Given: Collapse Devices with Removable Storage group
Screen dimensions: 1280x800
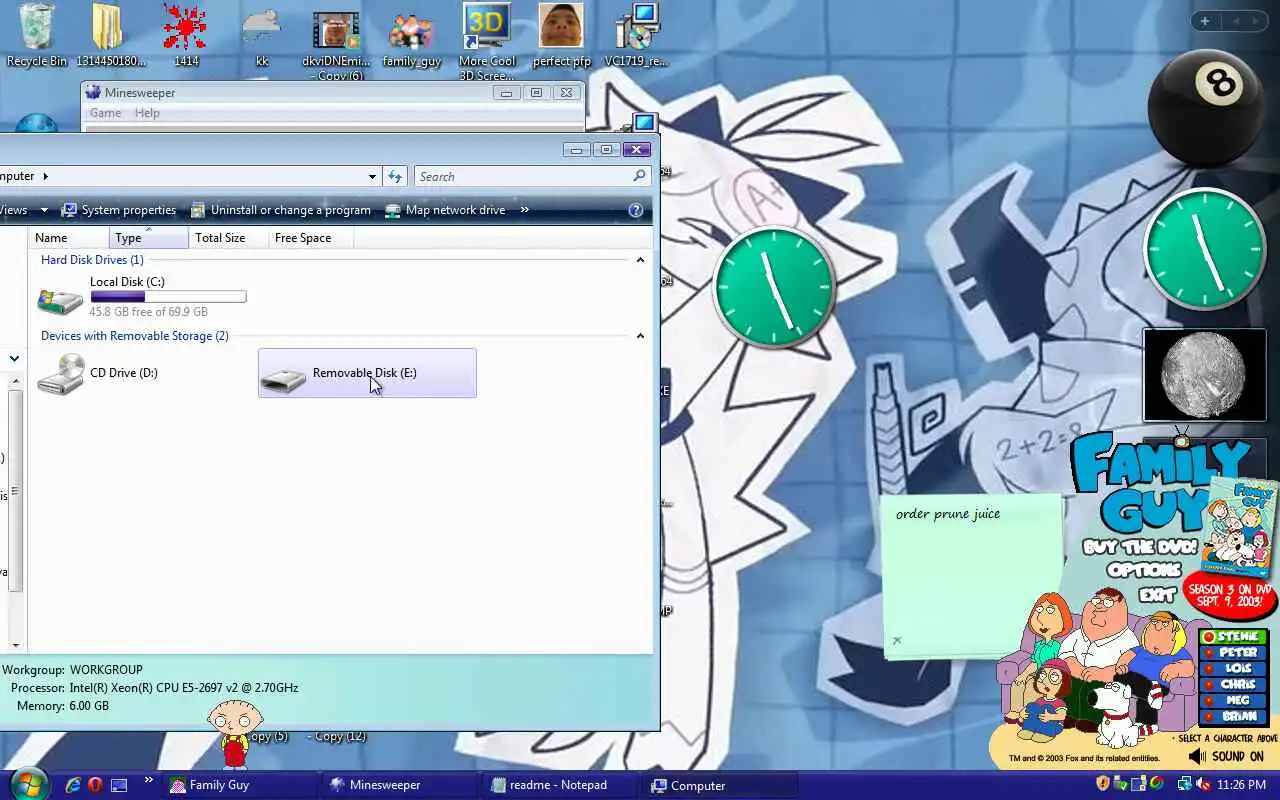Looking at the screenshot, I should tap(640, 336).
